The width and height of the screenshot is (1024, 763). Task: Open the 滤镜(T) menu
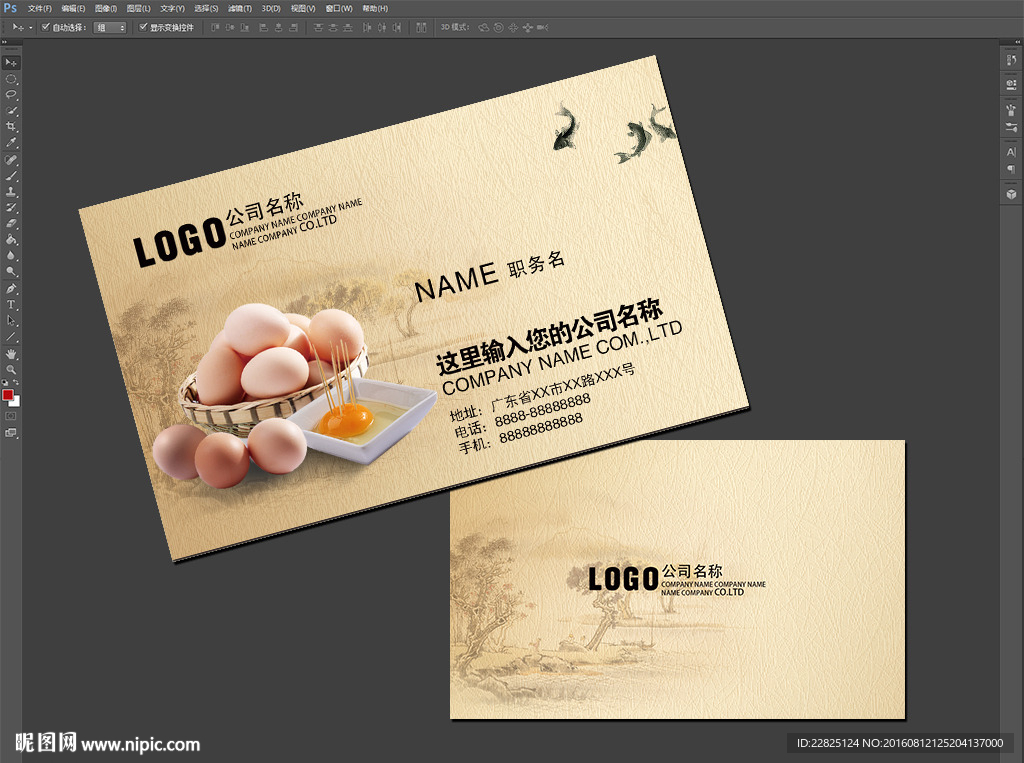pos(240,8)
